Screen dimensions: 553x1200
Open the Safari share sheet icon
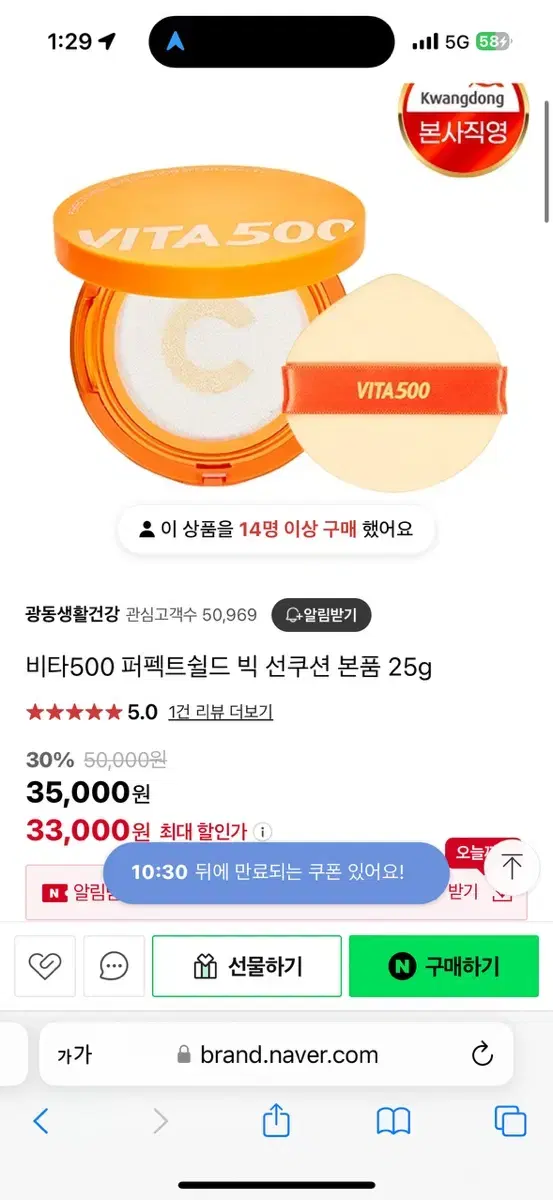click(x=276, y=1121)
